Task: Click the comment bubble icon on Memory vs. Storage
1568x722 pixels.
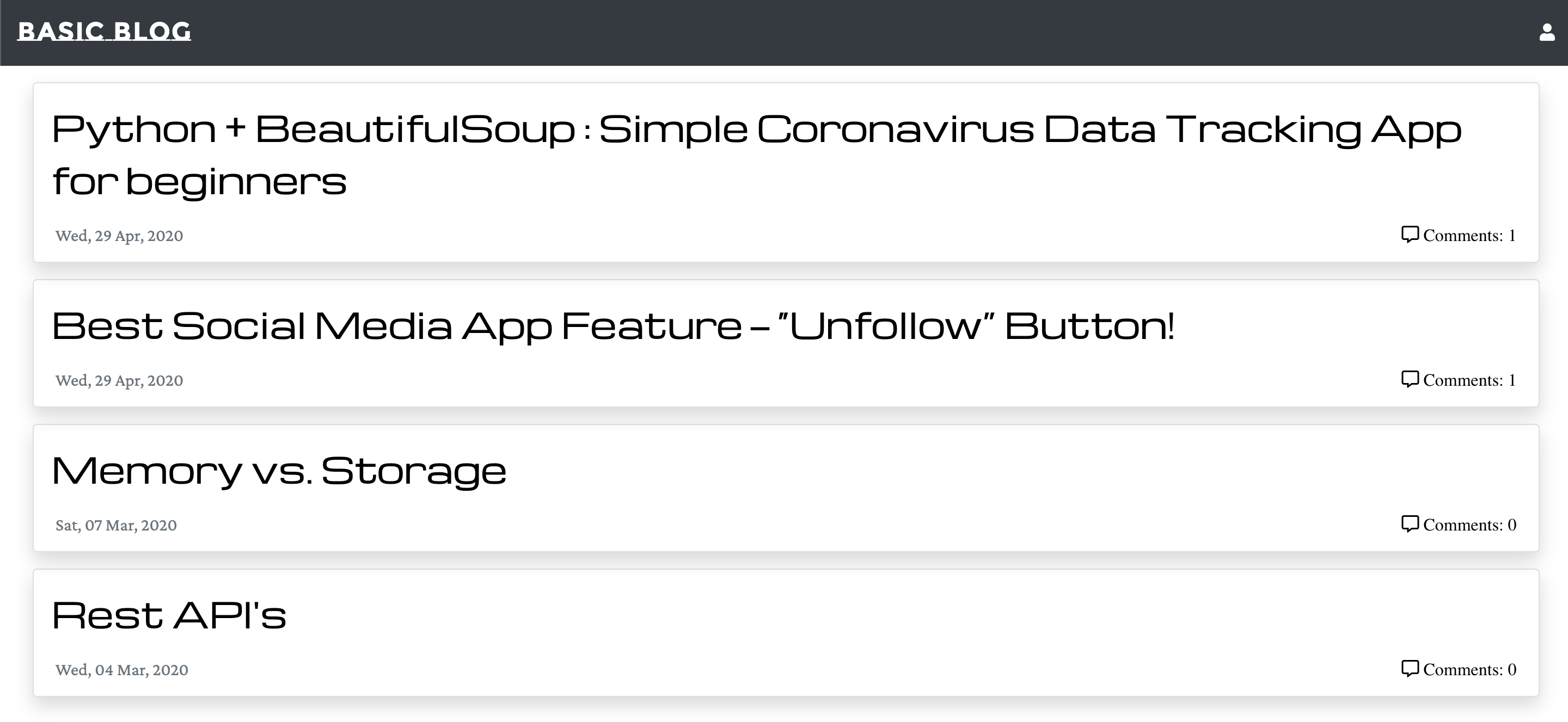Action: click(x=1410, y=524)
